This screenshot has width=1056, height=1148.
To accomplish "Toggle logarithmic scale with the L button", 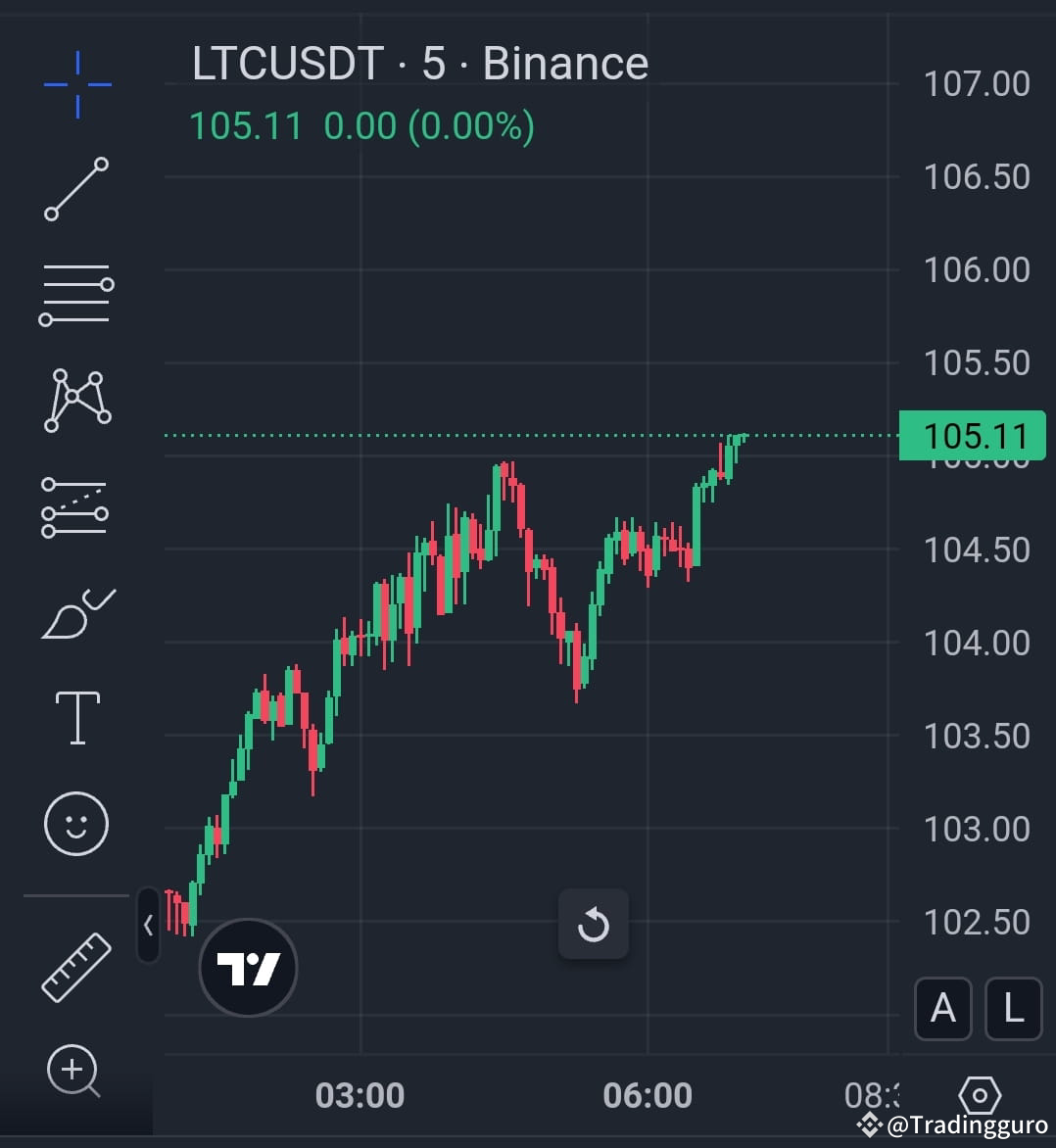I will coord(1013,1009).
